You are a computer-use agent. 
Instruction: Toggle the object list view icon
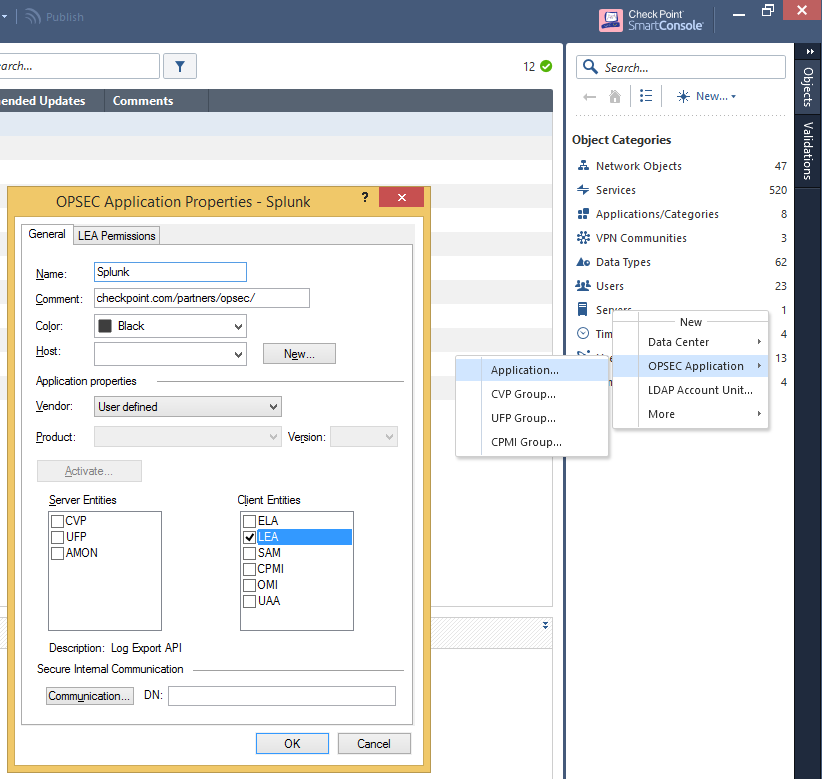tap(646, 96)
